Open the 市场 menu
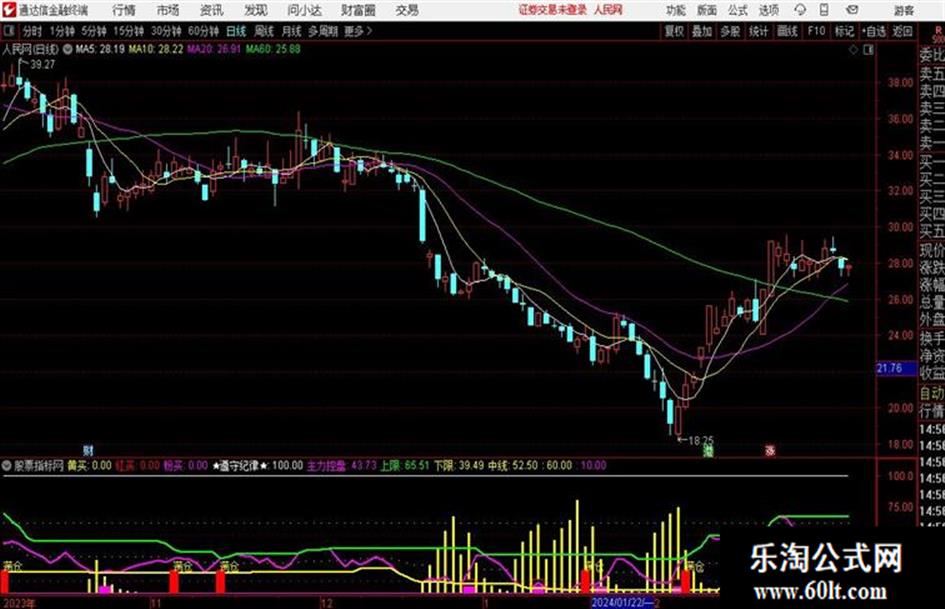Screen dimensions: 945x609 168,10
